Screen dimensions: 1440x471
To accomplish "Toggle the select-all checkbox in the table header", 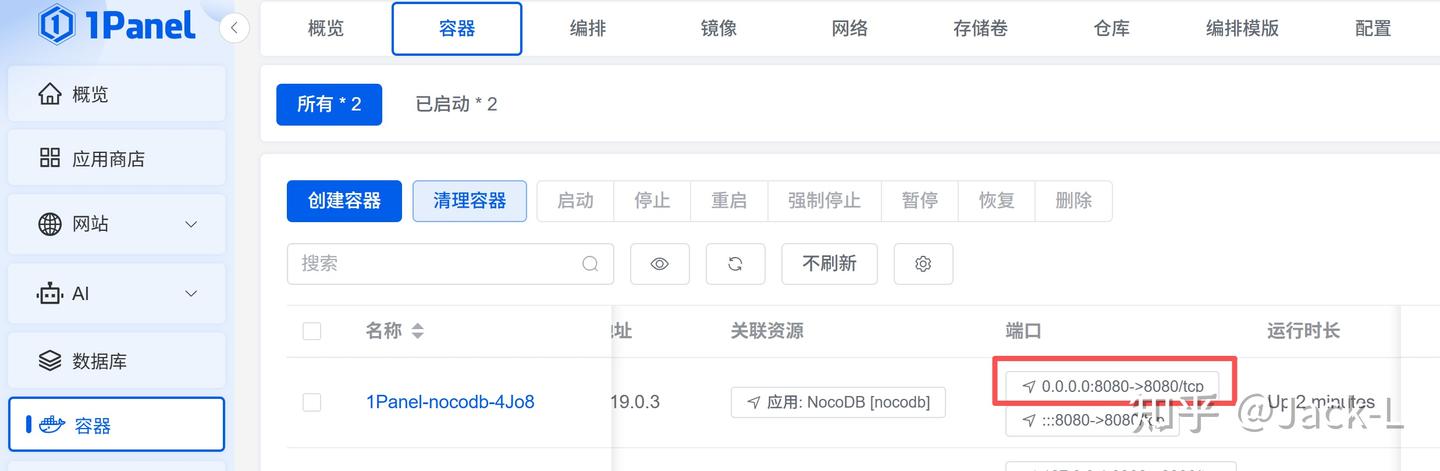I will [x=312, y=331].
